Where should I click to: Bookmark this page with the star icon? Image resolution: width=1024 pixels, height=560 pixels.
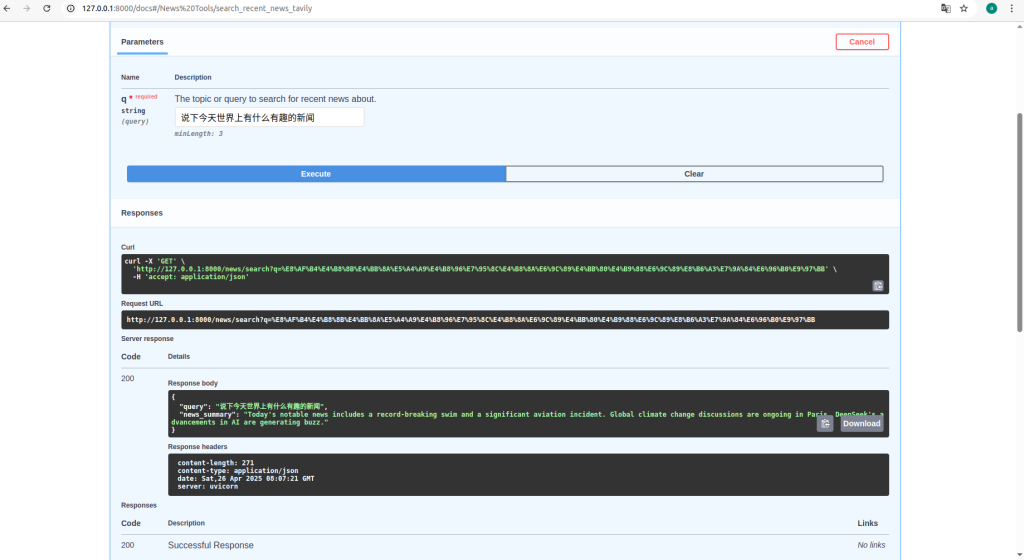(964, 8)
